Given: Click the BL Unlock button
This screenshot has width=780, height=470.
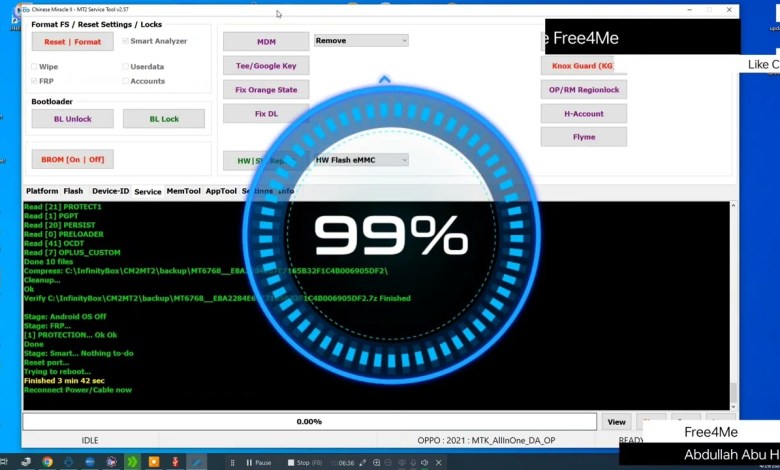Looking at the screenshot, I should 73,119.
